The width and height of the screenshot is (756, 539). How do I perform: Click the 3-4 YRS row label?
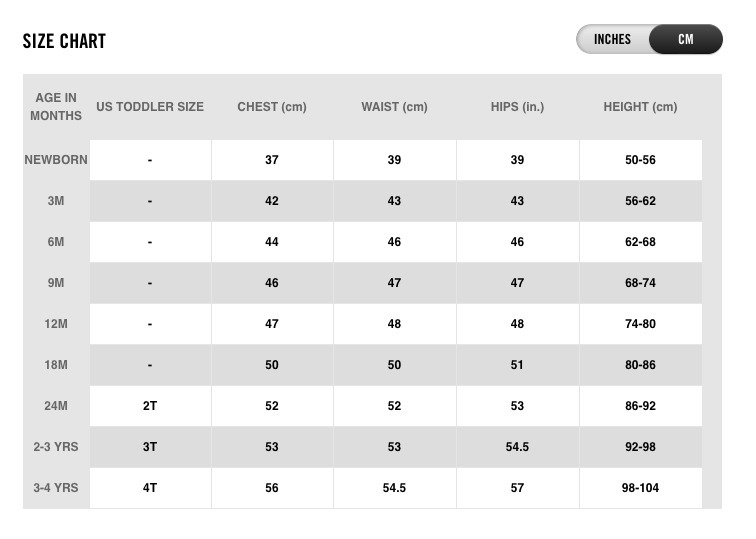click(x=56, y=487)
